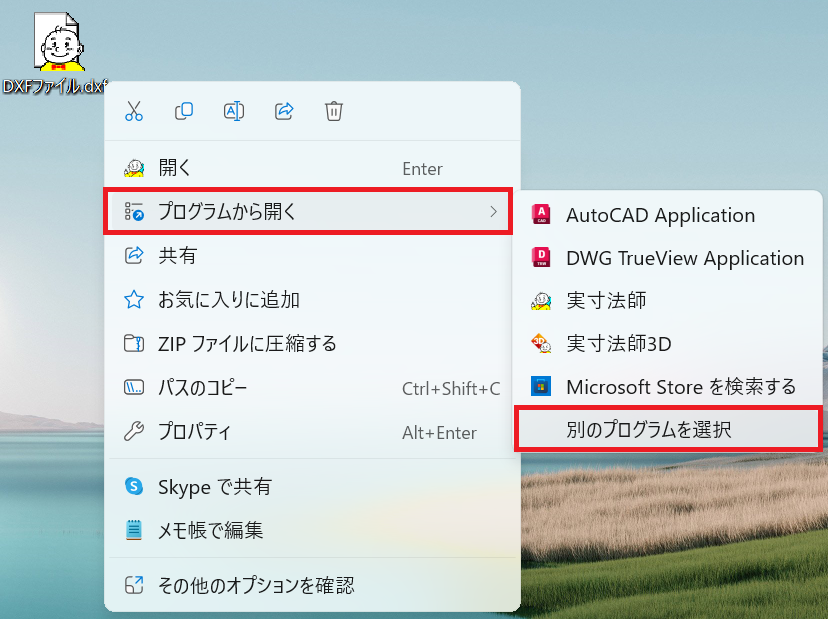This screenshot has height=619, width=828.
Task: Choose 開く from the context menu
Action: point(312,168)
